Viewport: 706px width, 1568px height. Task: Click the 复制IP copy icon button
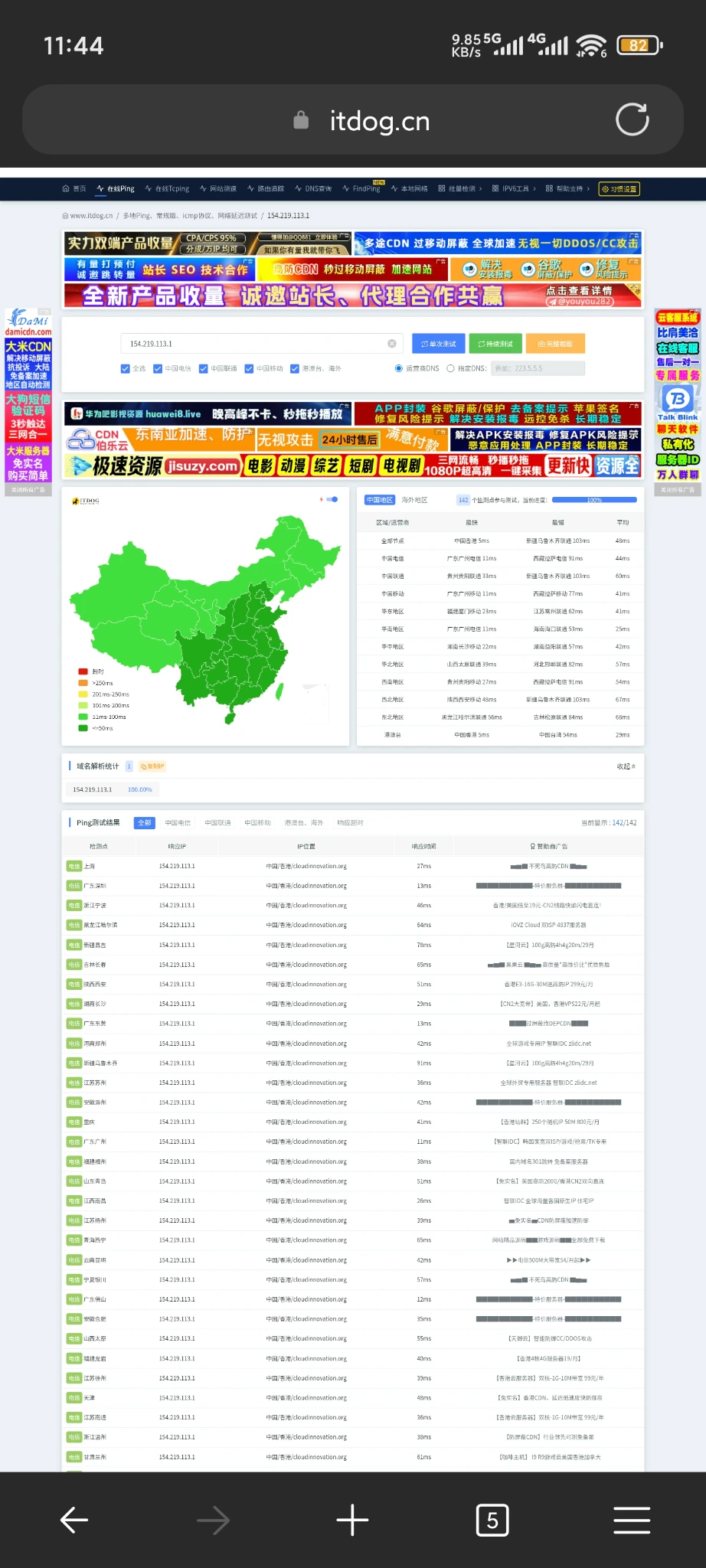[152, 766]
